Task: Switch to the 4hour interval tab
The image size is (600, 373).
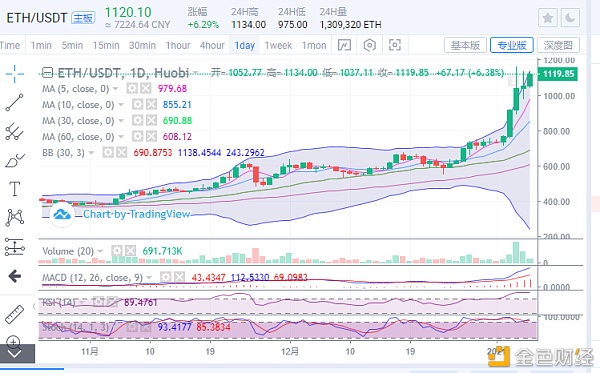Action: pyautogui.click(x=212, y=45)
